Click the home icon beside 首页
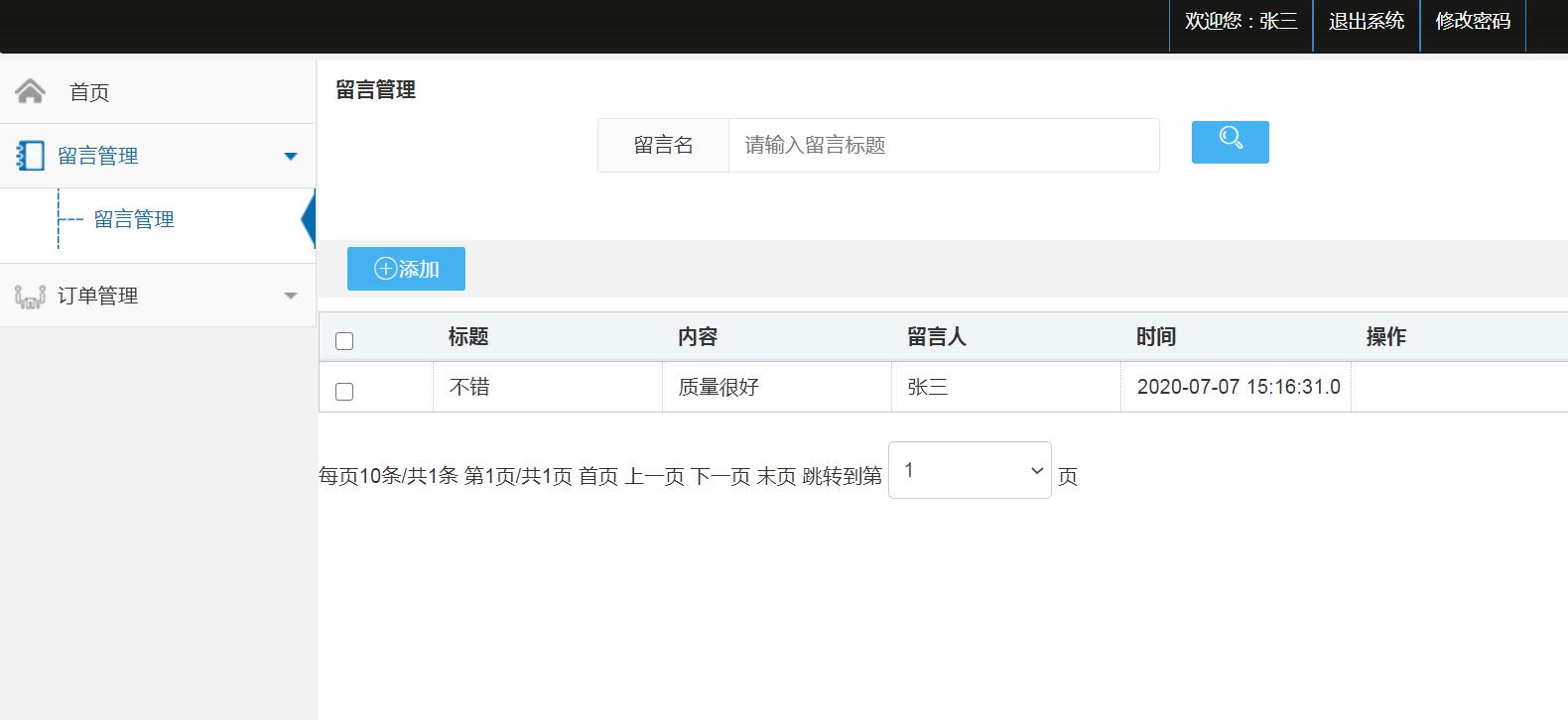Screen dimensions: 1568x720 tap(31, 91)
